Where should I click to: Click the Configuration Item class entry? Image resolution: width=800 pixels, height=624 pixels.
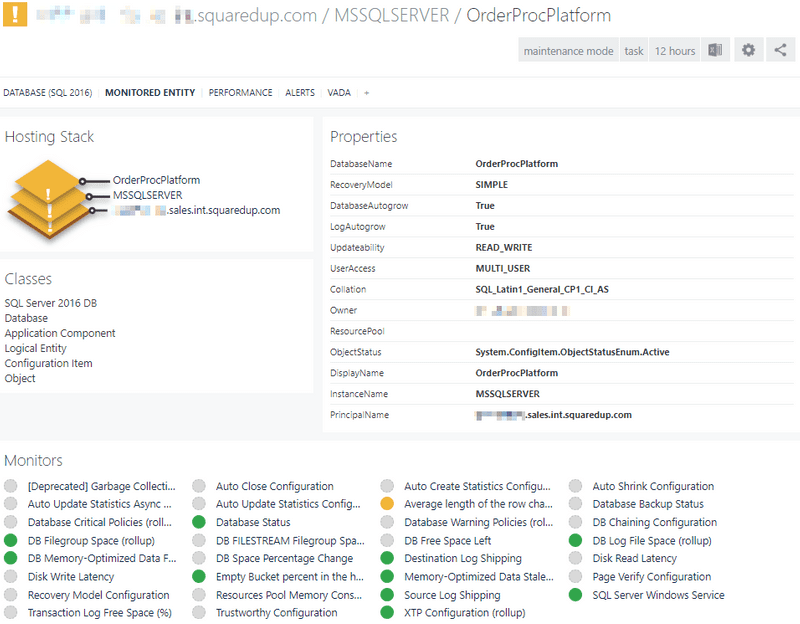pyautogui.click(x=48, y=363)
